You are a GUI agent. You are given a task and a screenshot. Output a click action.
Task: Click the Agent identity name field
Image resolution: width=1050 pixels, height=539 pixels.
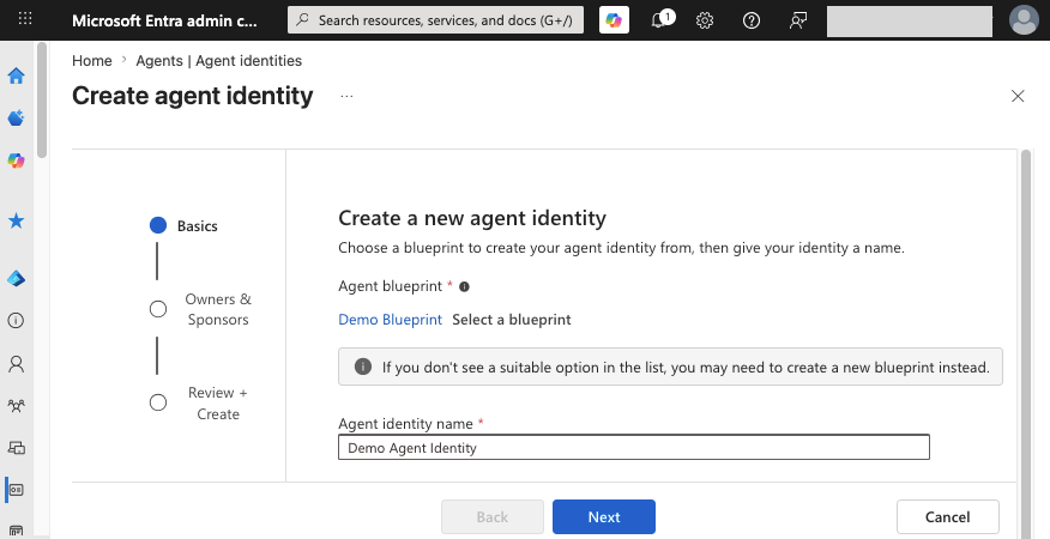tap(633, 447)
